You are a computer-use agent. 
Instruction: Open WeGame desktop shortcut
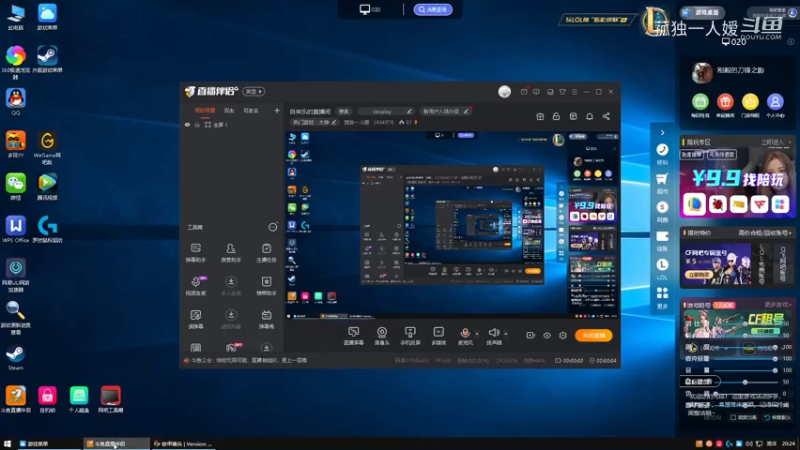click(47, 147)
